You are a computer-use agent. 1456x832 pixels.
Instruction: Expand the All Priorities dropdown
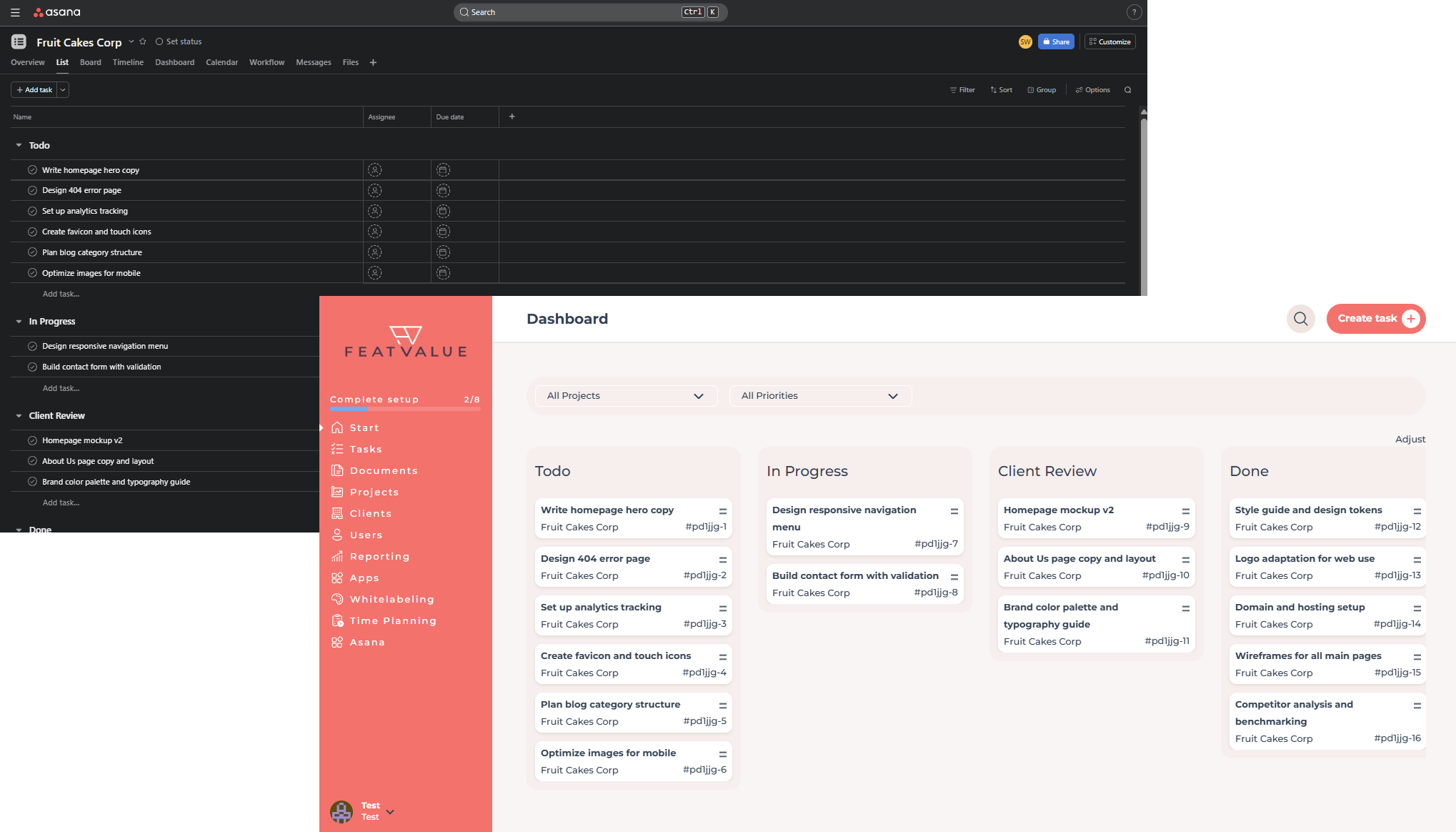click(819, 396)
